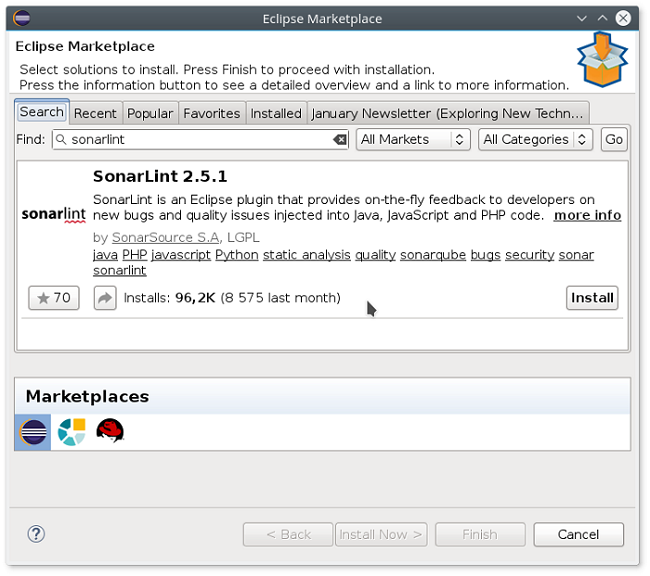Open the help question mark icon
Screen dimensions: 650x576
click(36, 534)
